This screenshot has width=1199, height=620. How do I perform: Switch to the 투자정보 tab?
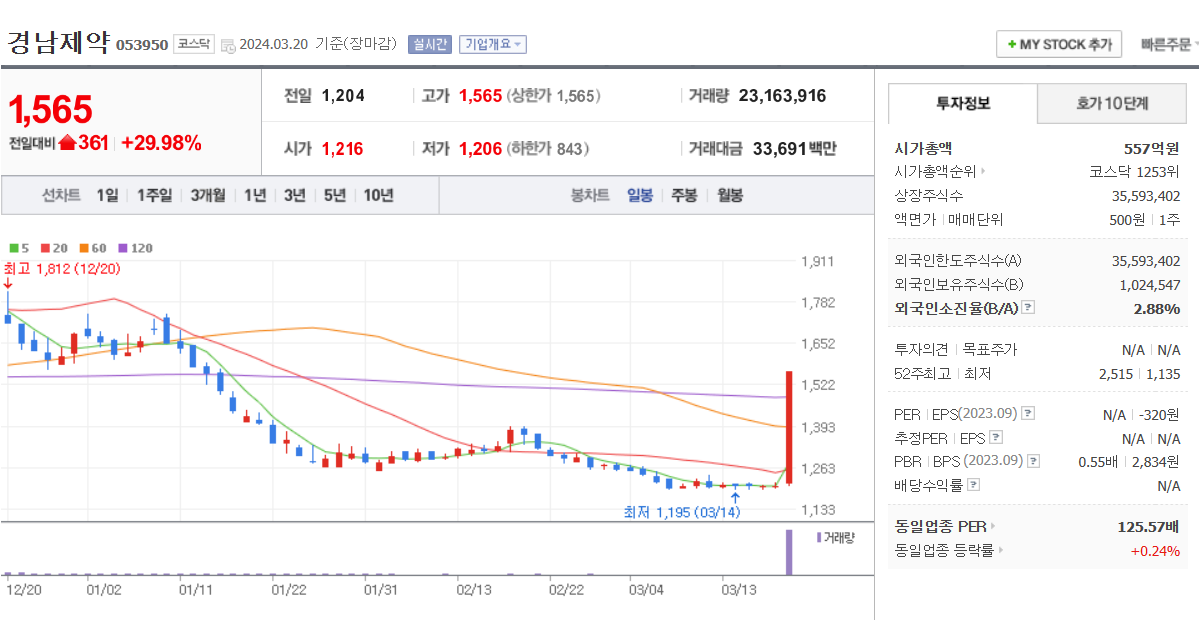(x=963, y=103)
